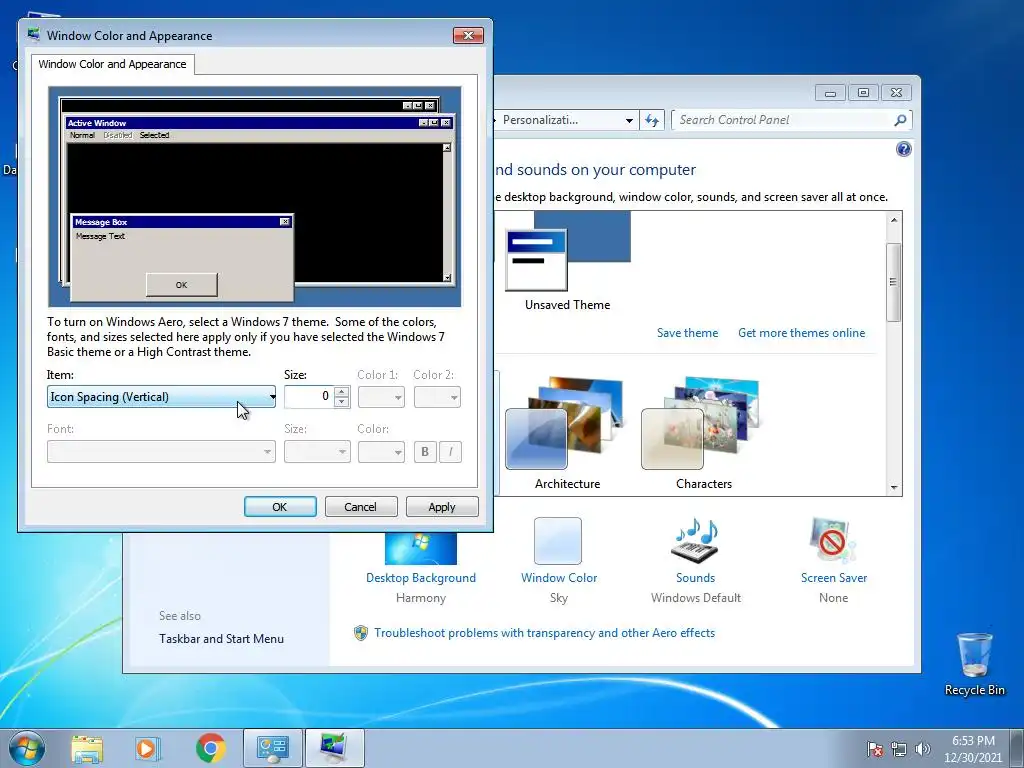Screen dimensions: 1024x768
Task: Close the Window Color and Appearance dialog
Action: 468,35
